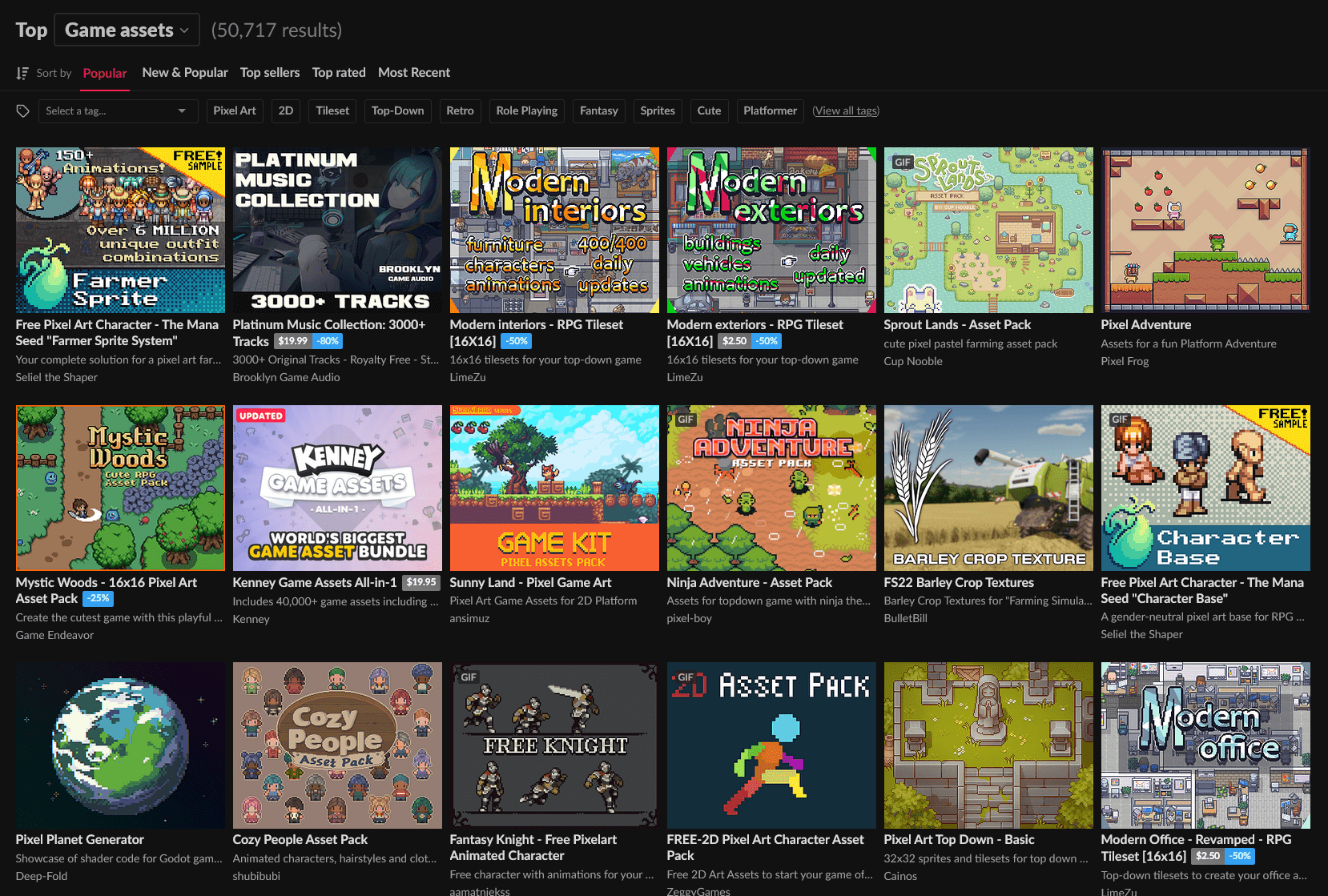Open Ninja Adventure - Asset Pack title

coord(750,582)
